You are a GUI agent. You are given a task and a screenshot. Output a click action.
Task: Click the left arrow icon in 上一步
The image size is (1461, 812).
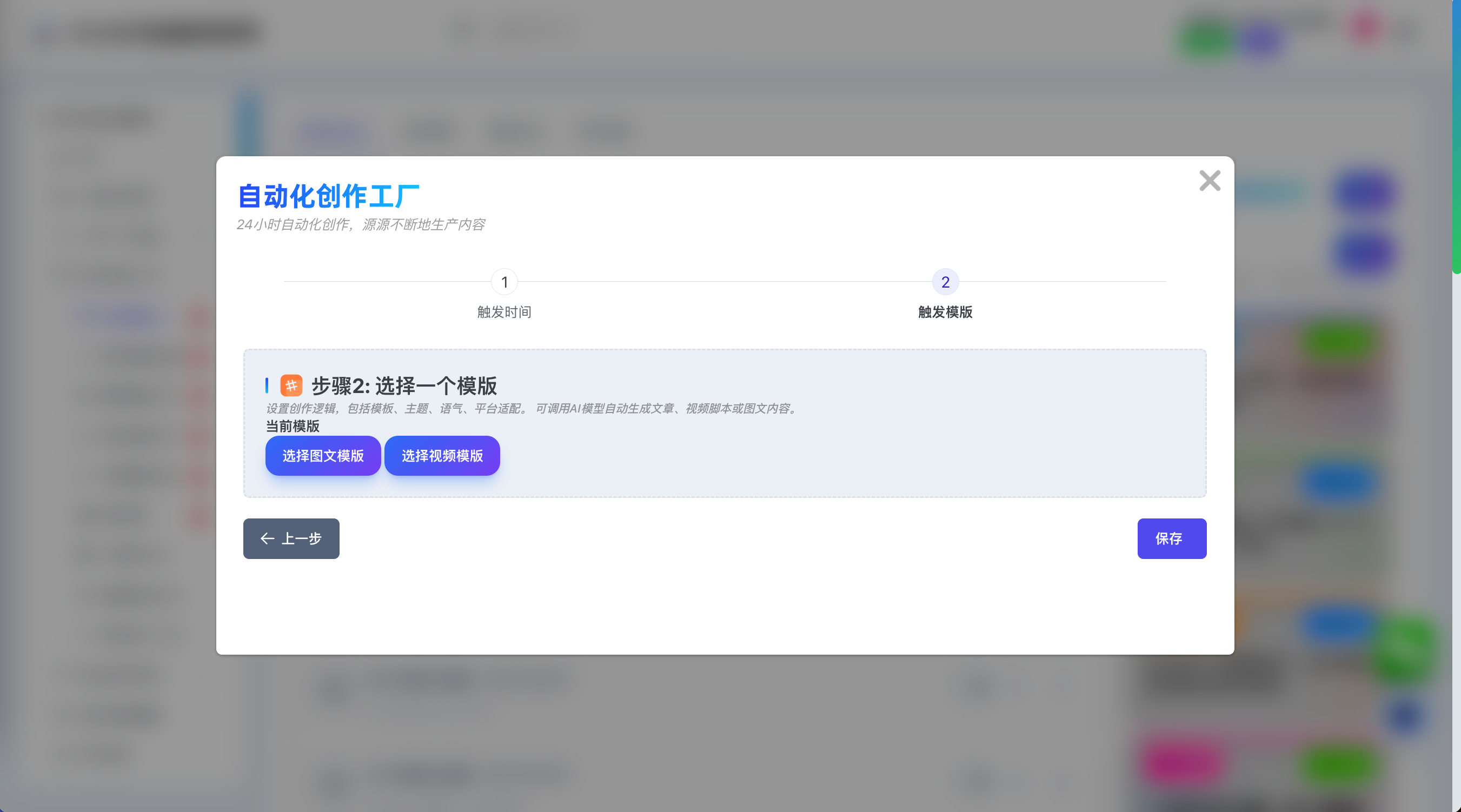(267, 538)
